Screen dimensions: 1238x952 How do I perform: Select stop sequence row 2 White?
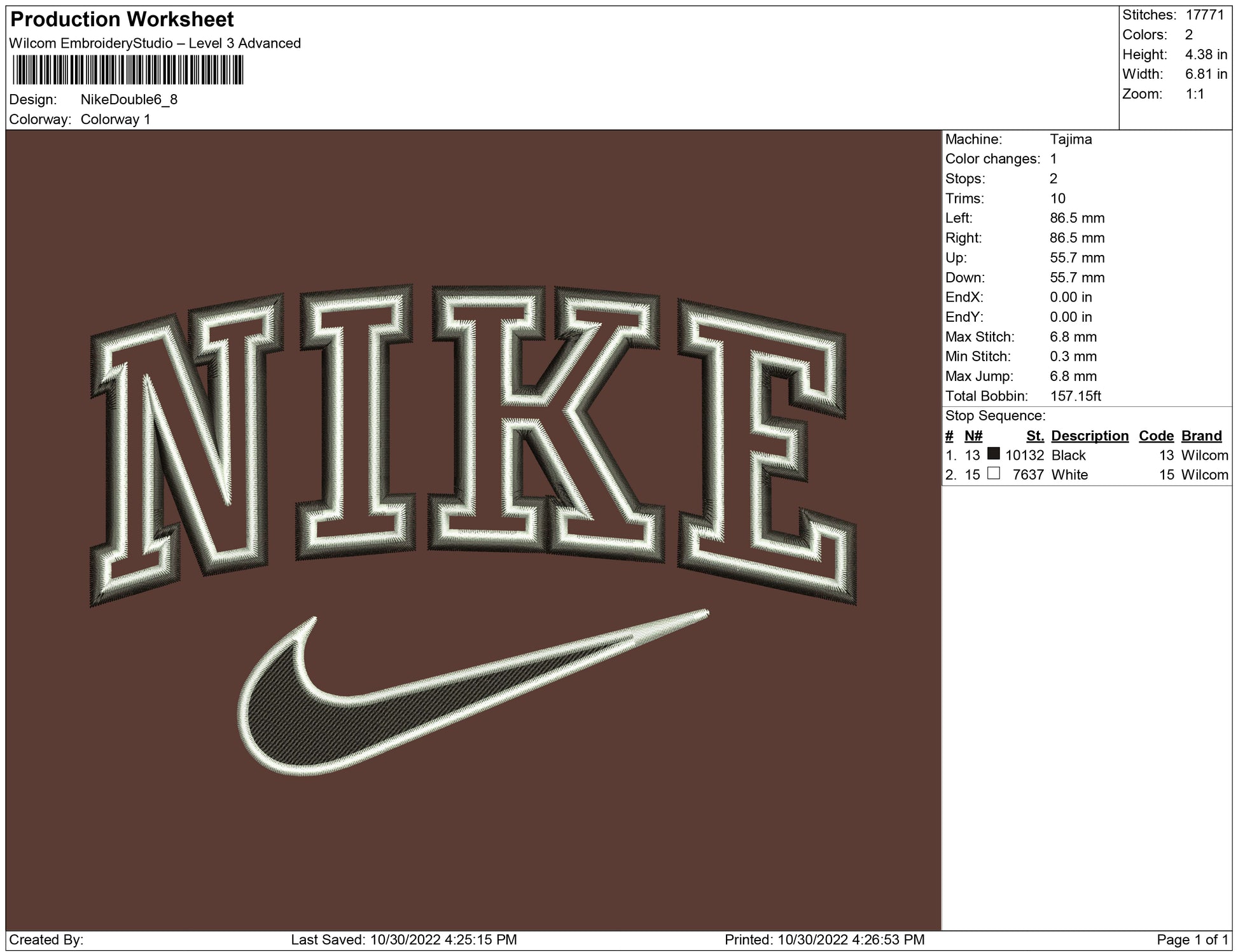(x=1069, y=475)
